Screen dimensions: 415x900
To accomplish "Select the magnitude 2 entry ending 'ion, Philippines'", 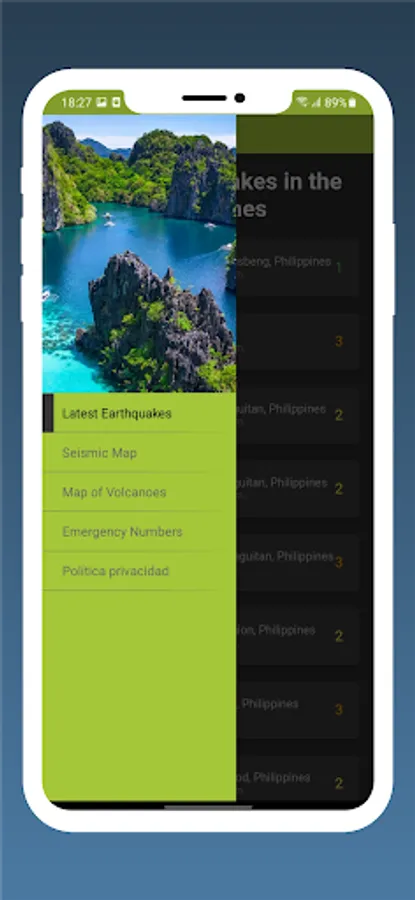I will (298, 636).
